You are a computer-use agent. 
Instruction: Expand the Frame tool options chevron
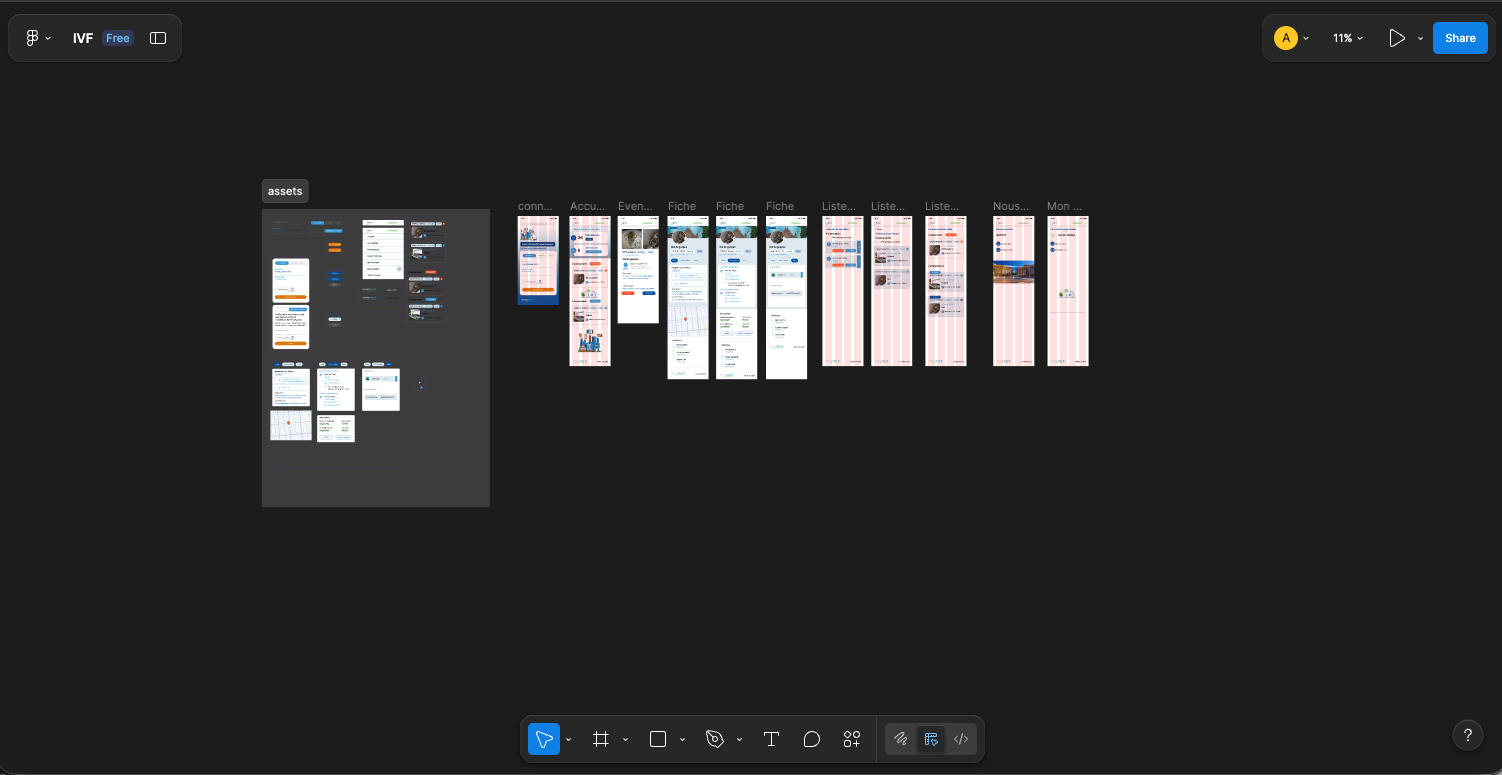point(626,740)
